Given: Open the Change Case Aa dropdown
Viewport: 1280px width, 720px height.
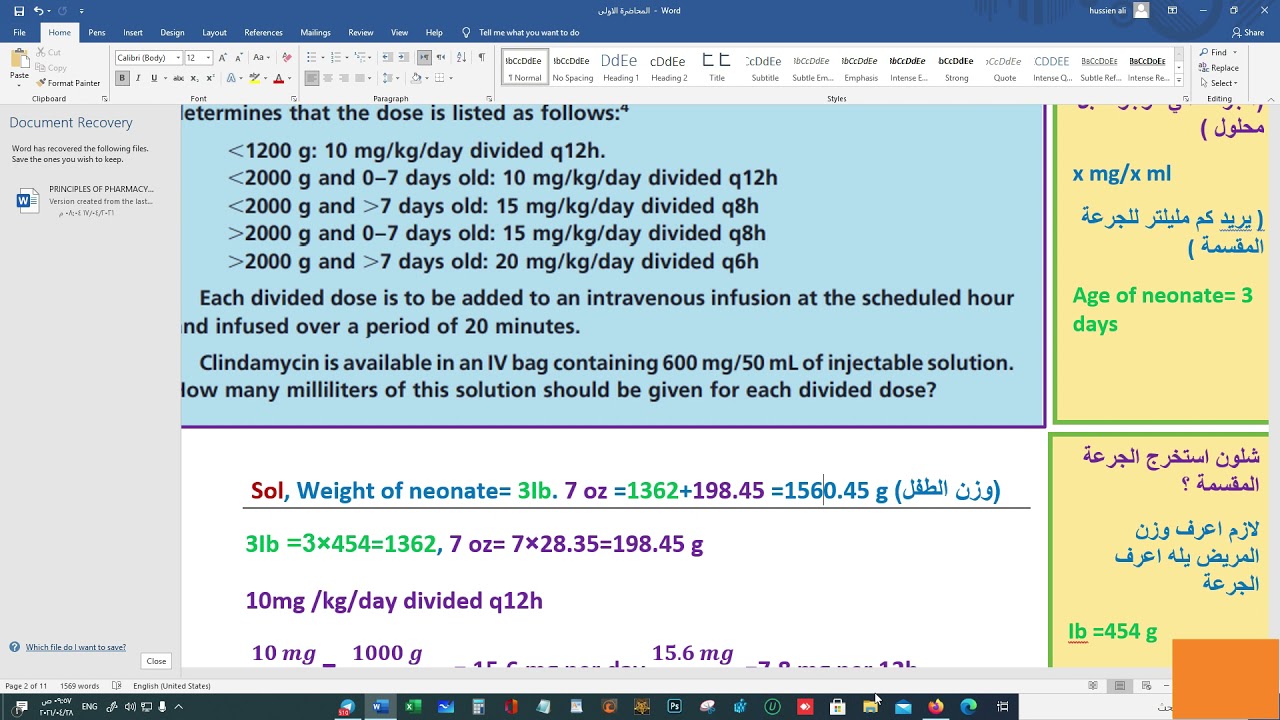Looking at the screenshot, I should pyautogui.click(x=261, y=58).
